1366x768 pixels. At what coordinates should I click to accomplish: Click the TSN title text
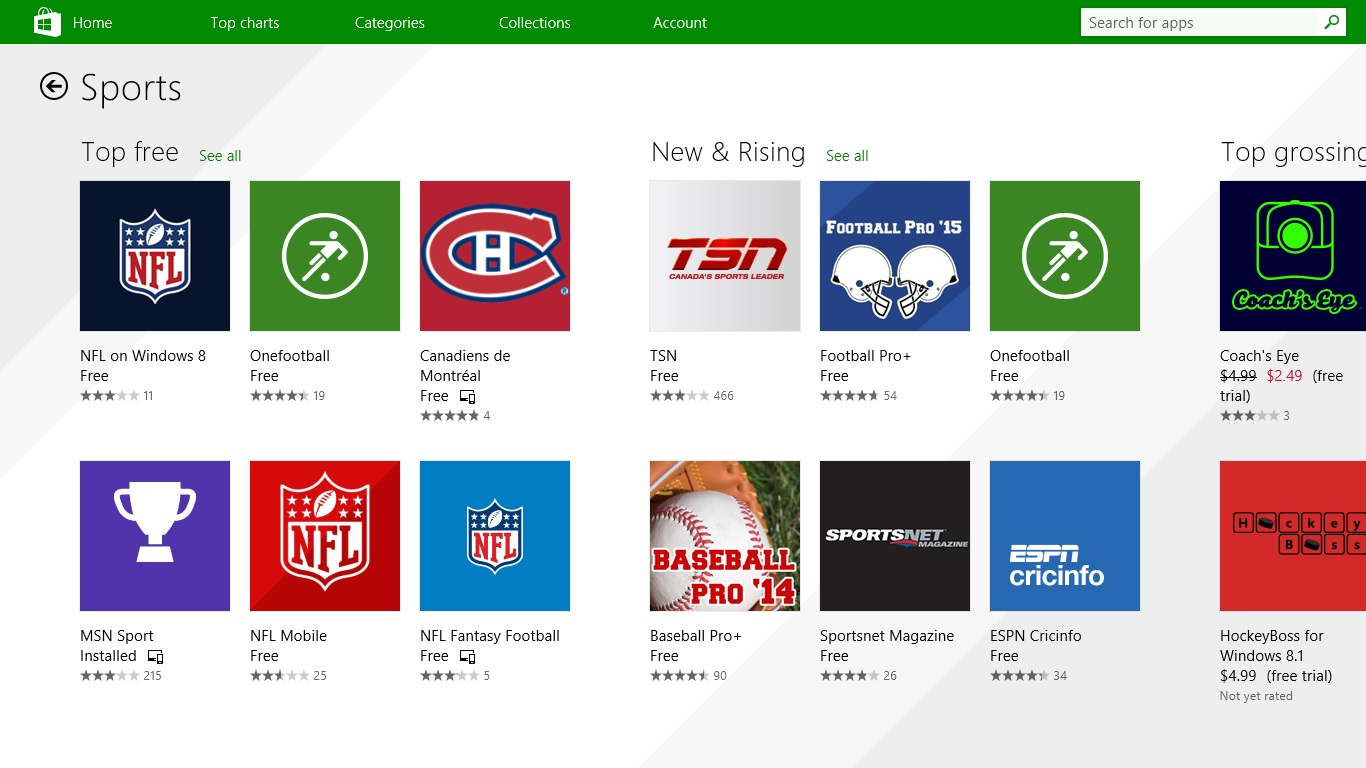[x=663, y=356]
